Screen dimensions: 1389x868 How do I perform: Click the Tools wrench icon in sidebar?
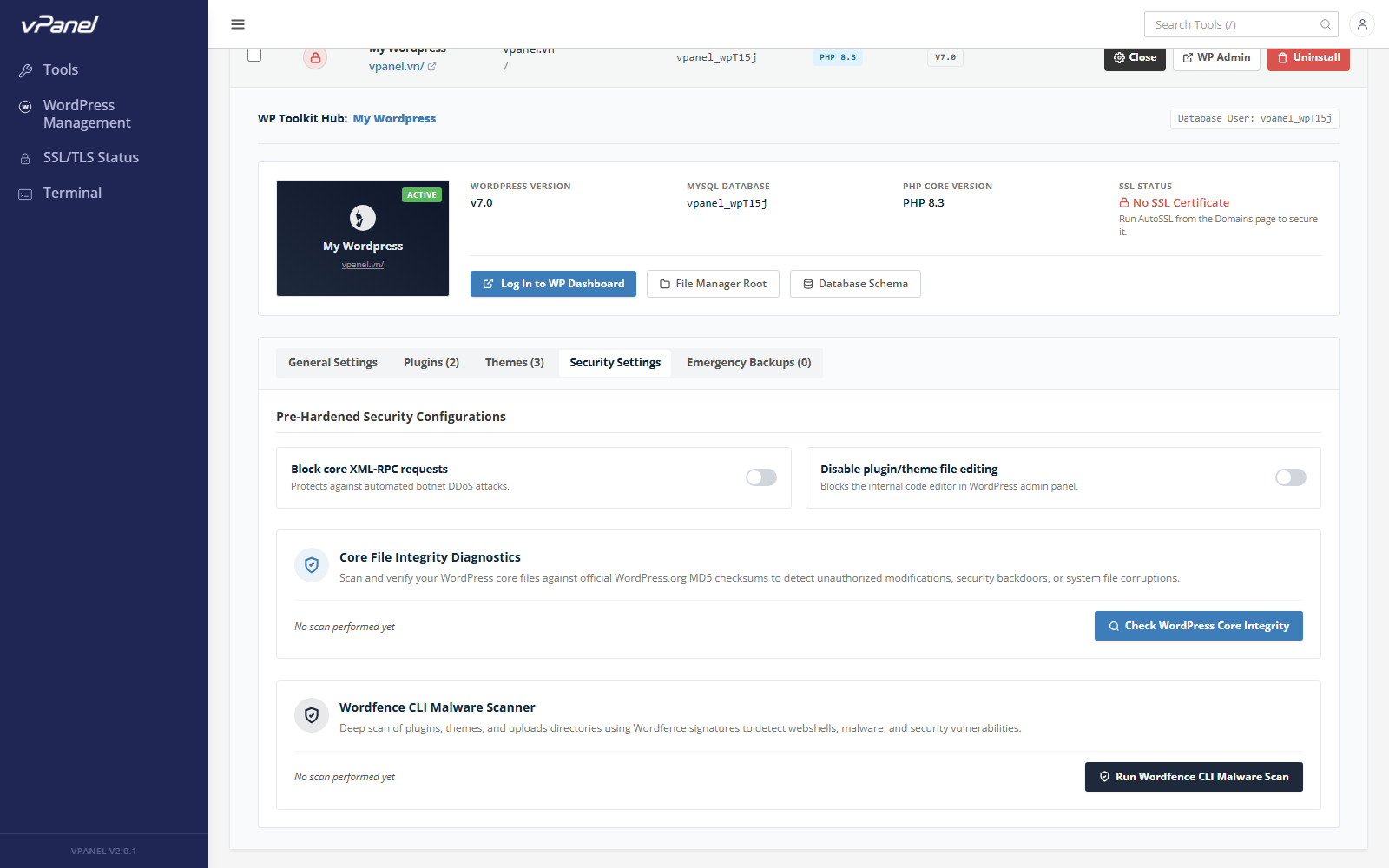[26, 70]
